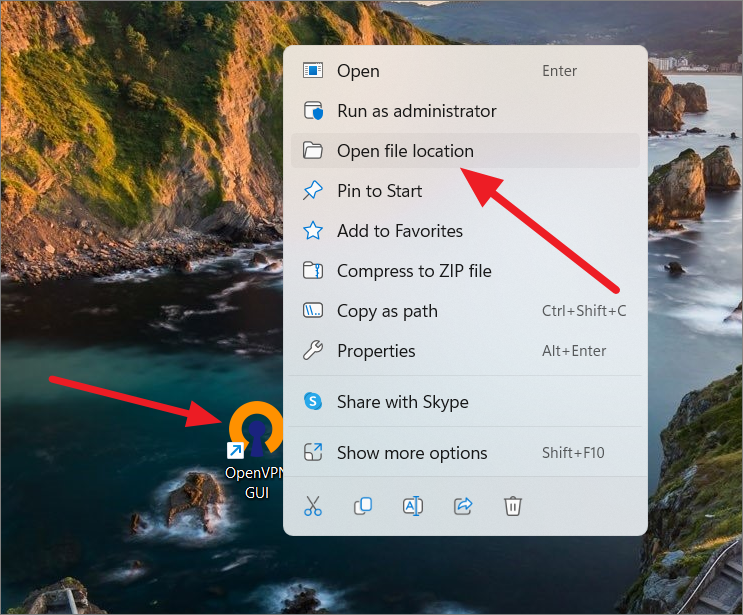The image size is (743, 615).
Task: Select the OpenVPN GUI desktop shortcut
Action: 256,450
